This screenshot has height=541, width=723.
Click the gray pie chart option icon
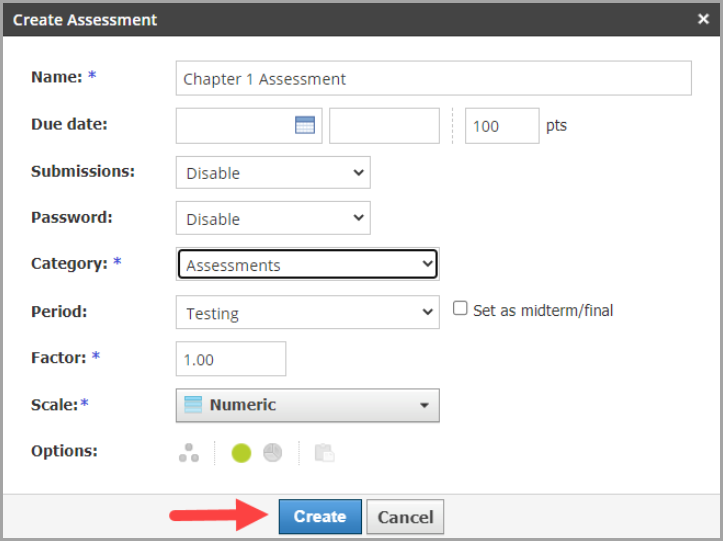pos(272,453)
